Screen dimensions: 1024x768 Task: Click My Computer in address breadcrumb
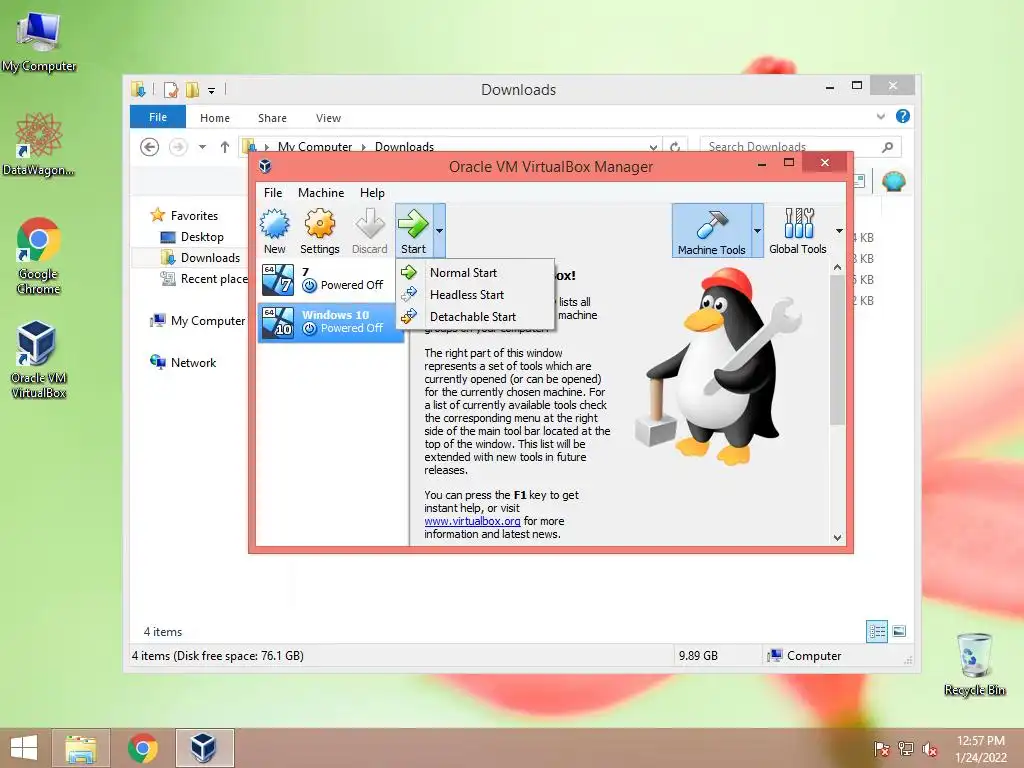[315, 147]
